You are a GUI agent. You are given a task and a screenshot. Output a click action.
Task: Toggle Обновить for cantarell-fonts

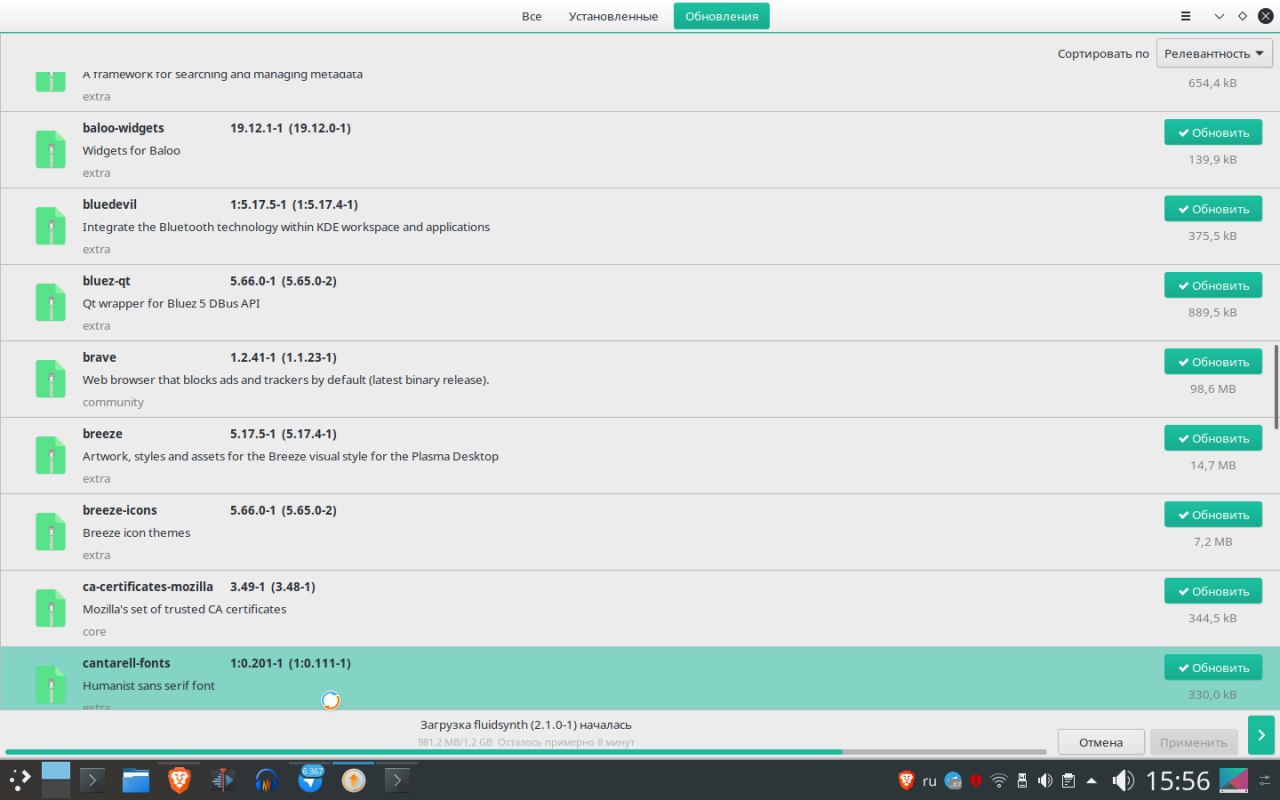1213,668
